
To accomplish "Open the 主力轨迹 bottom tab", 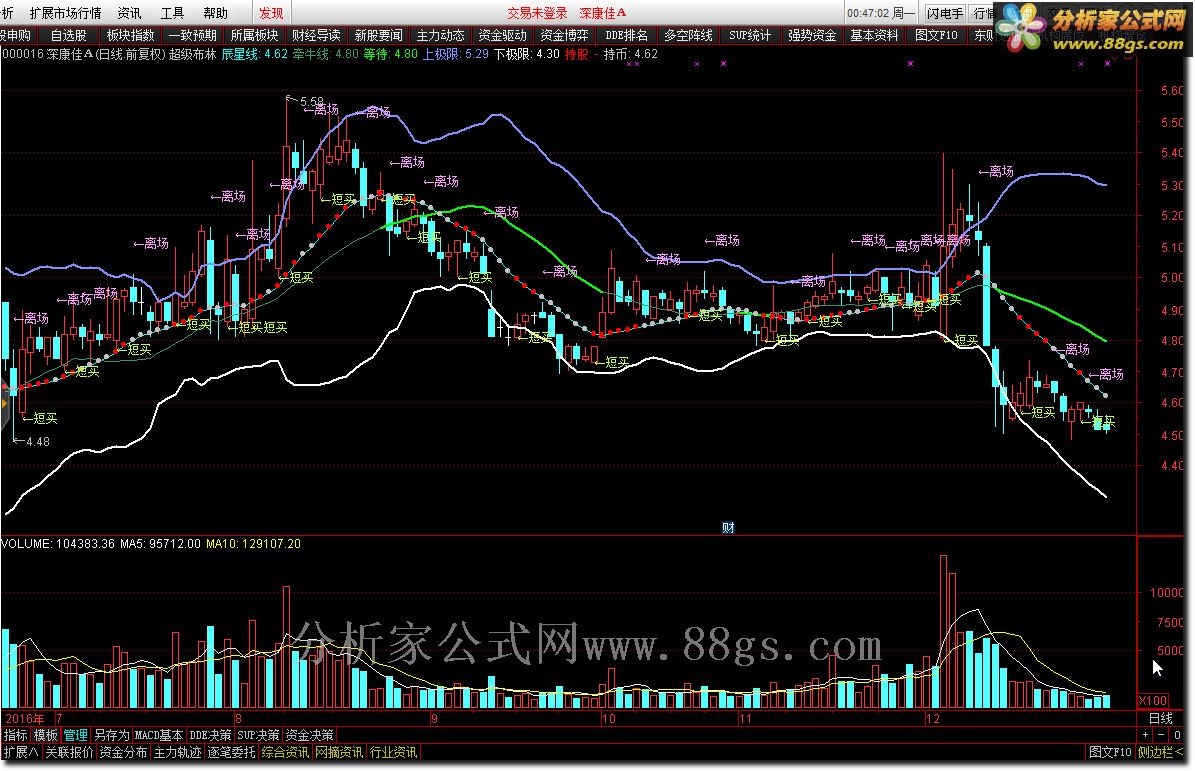I will pos(178,753).
